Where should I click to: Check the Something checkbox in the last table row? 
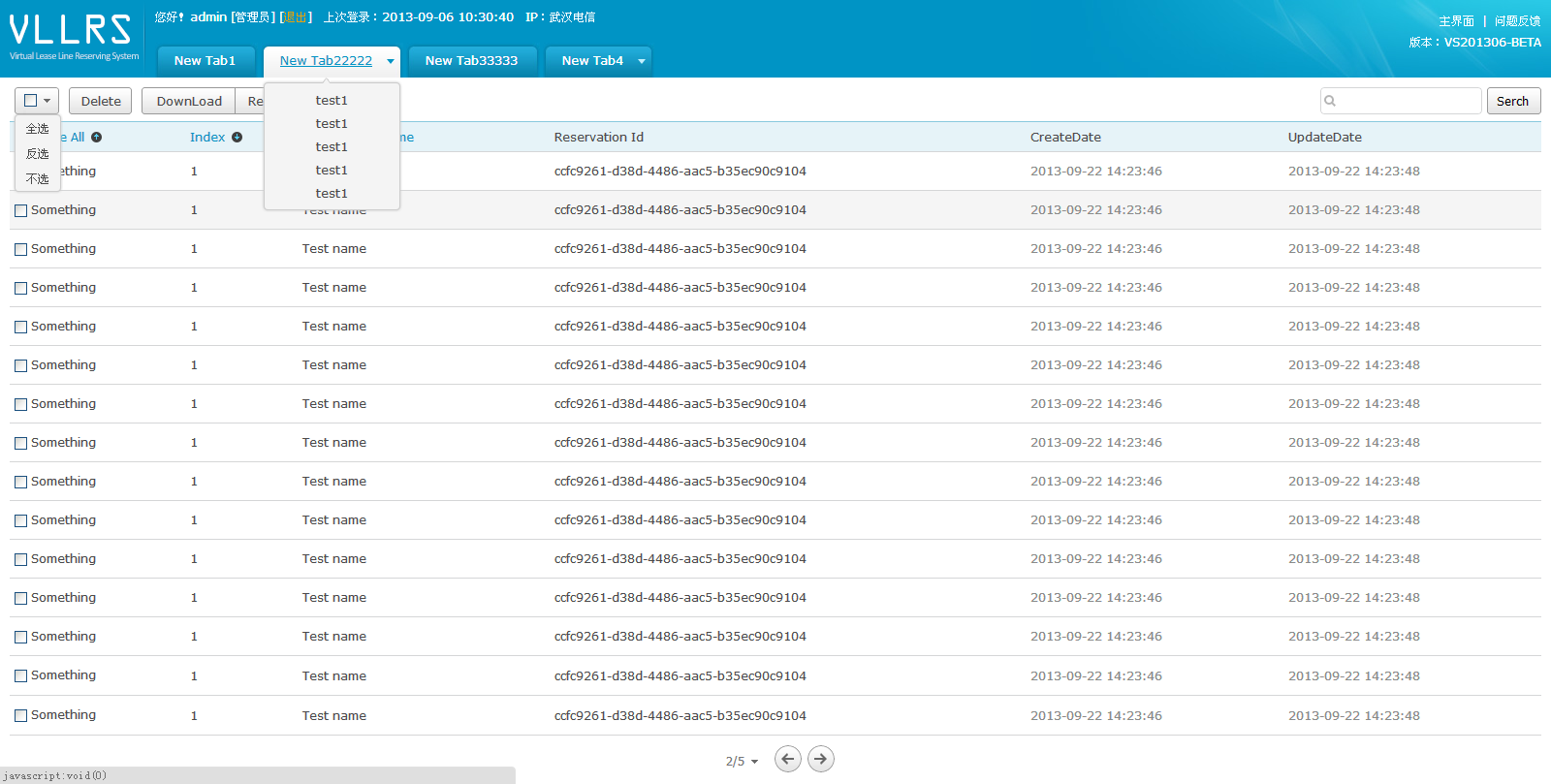click(20, 715)
